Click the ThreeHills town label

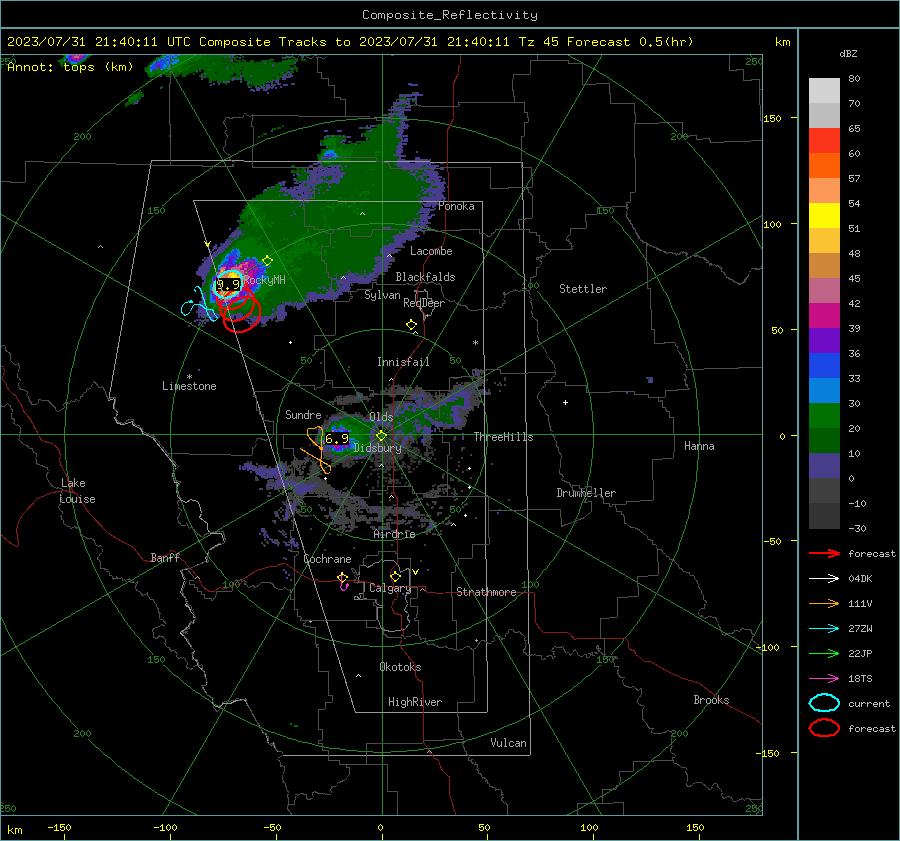click(x=503, y=437)
